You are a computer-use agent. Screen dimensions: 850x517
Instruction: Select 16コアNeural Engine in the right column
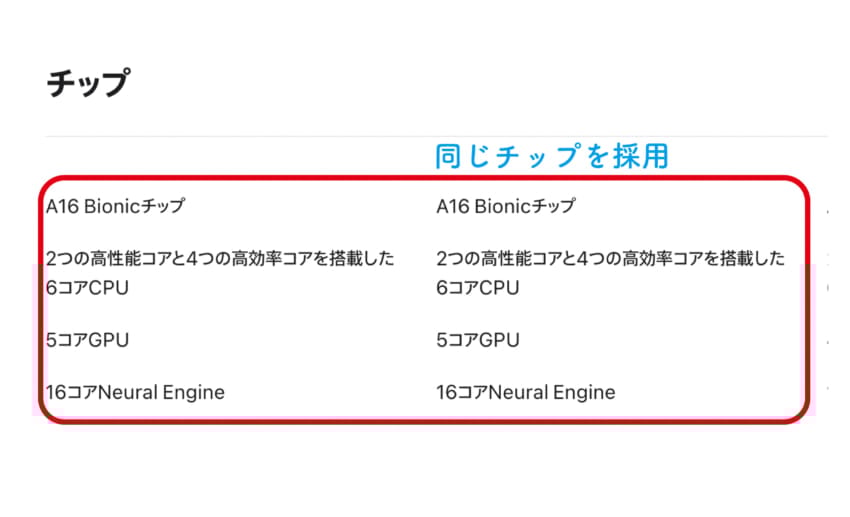tap(526, 393)
